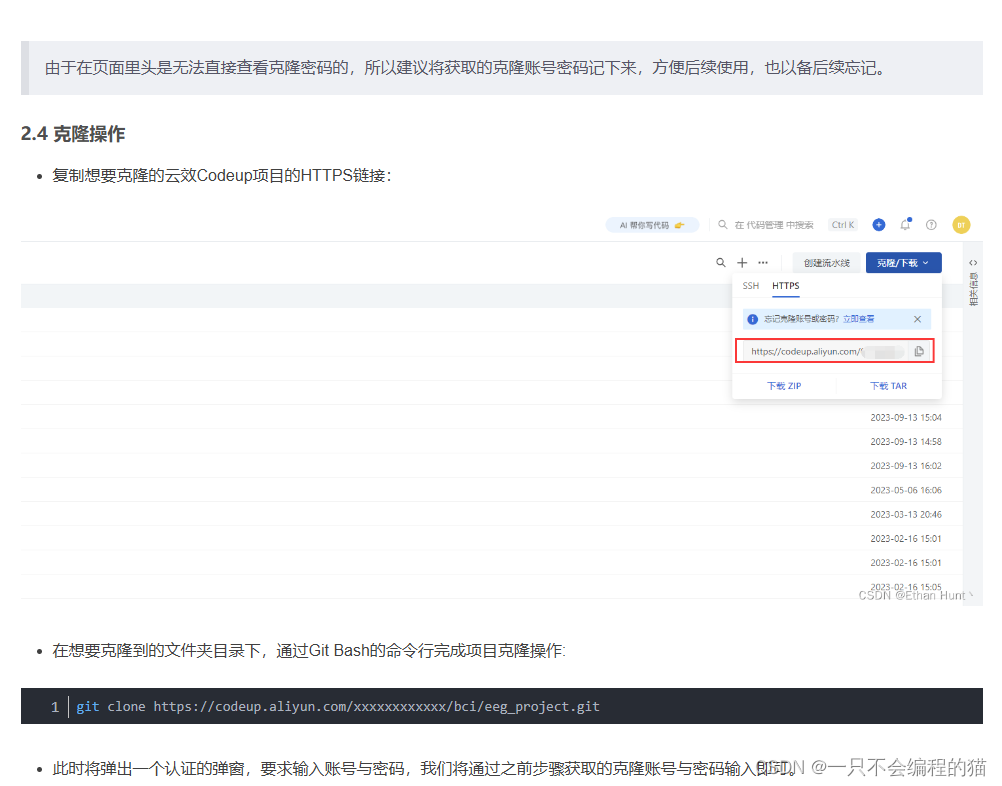
Task: Open the notifications bell icon
Action: click(x=906, y=224)
